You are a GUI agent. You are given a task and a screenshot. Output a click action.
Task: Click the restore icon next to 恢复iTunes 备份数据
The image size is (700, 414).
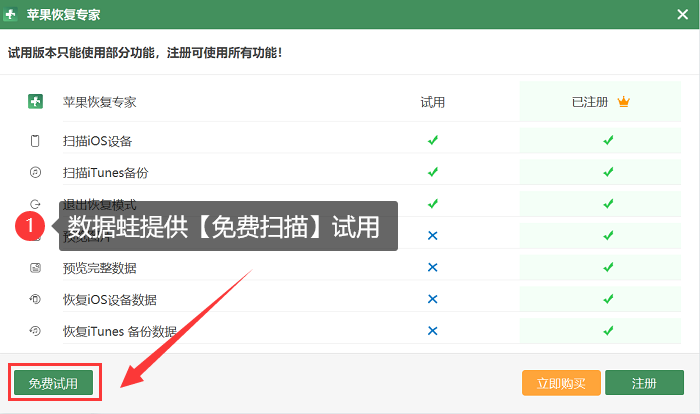tap(35, 331)
